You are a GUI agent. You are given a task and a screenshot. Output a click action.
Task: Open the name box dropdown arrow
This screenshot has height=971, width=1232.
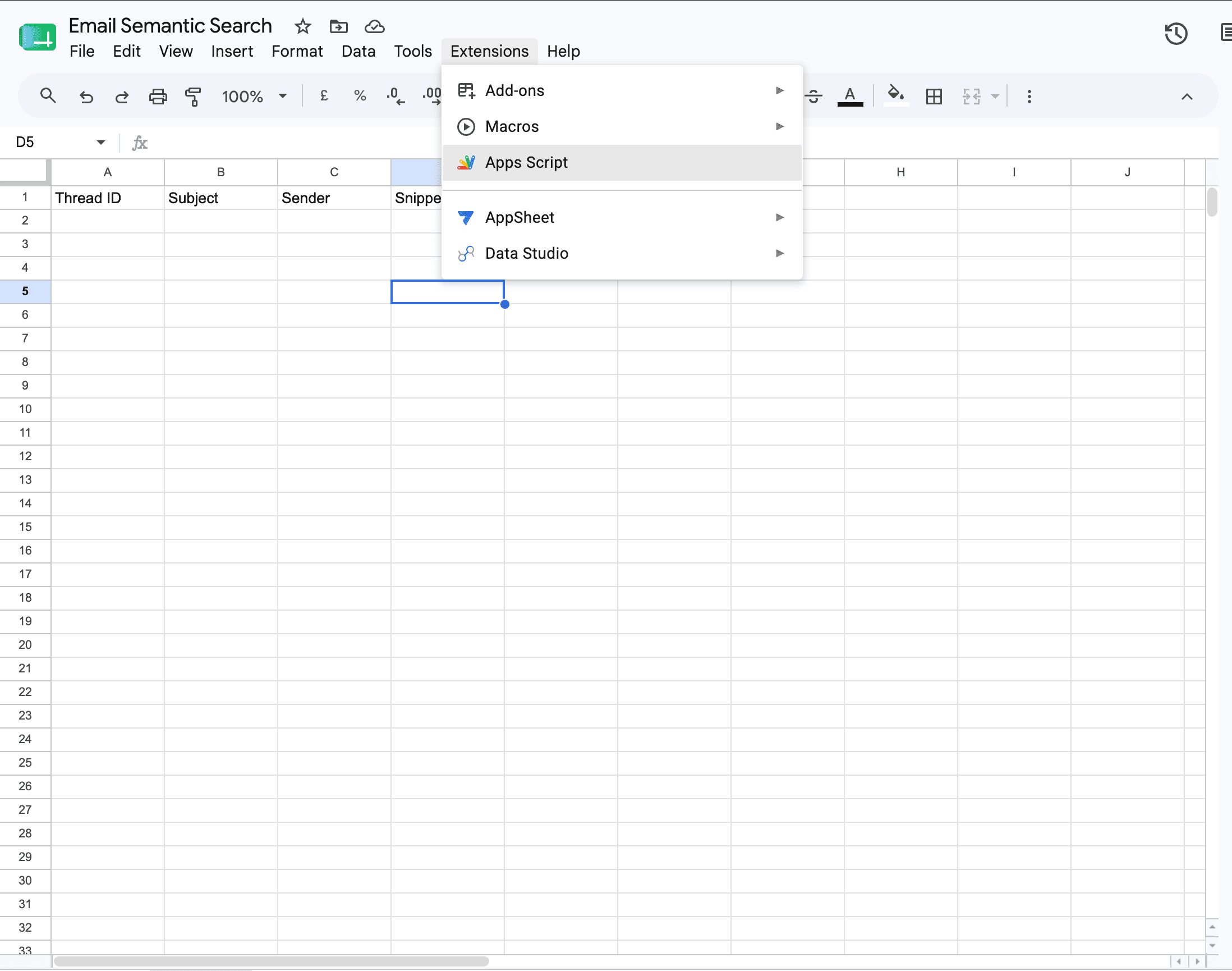100,142
